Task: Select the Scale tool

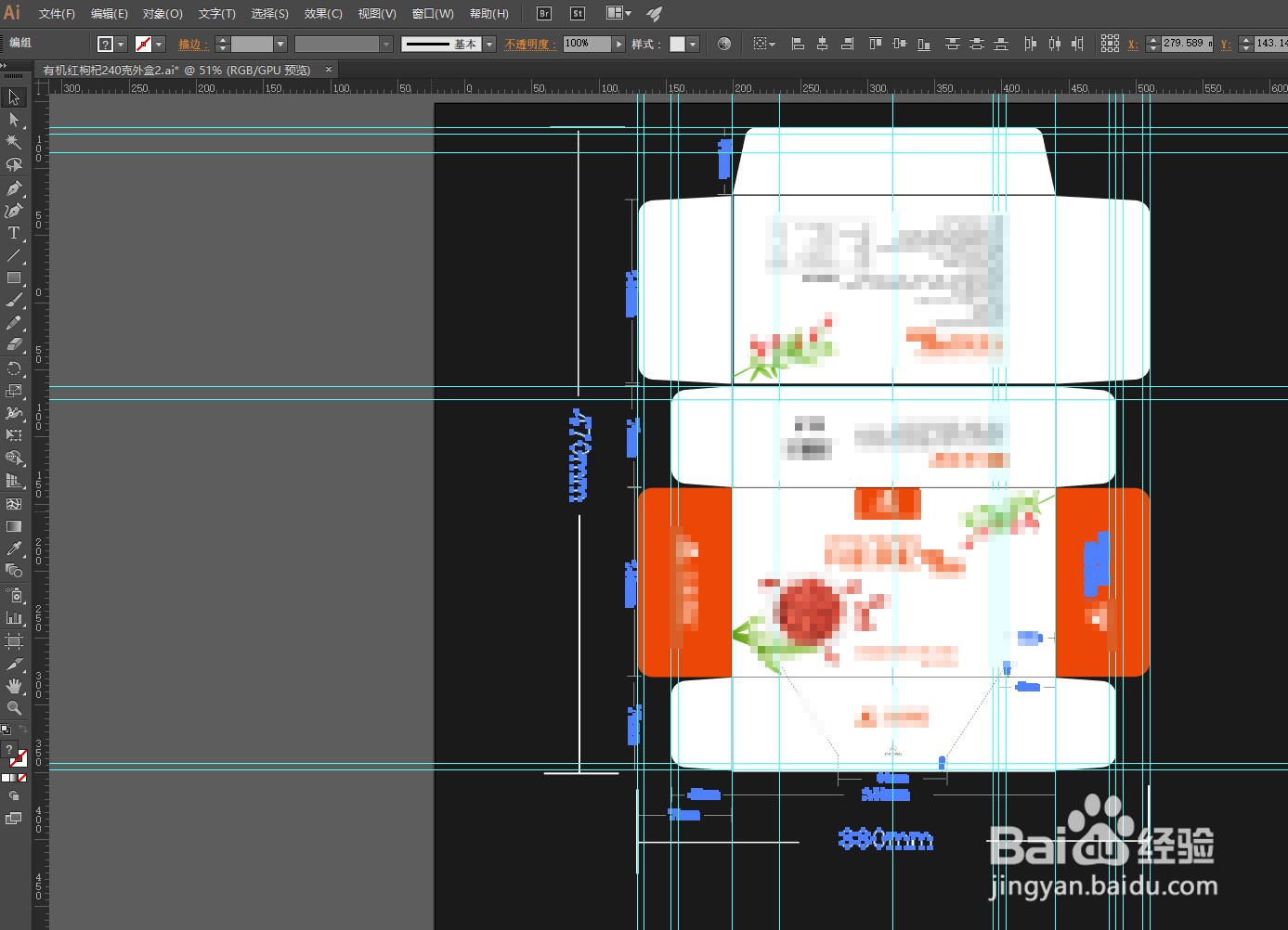Action: pos(14,391)
